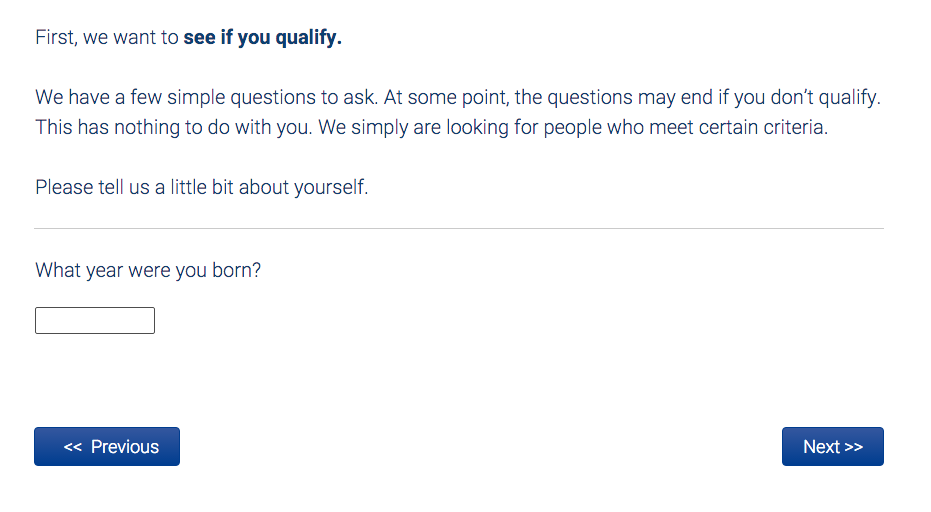Screen dimensions: 931x512
Task: Click the word "criteria" in the paragraph
Action: point(796,129)
